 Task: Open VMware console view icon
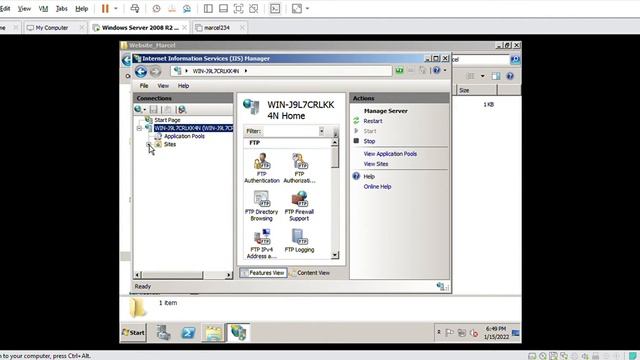(275, 8)
